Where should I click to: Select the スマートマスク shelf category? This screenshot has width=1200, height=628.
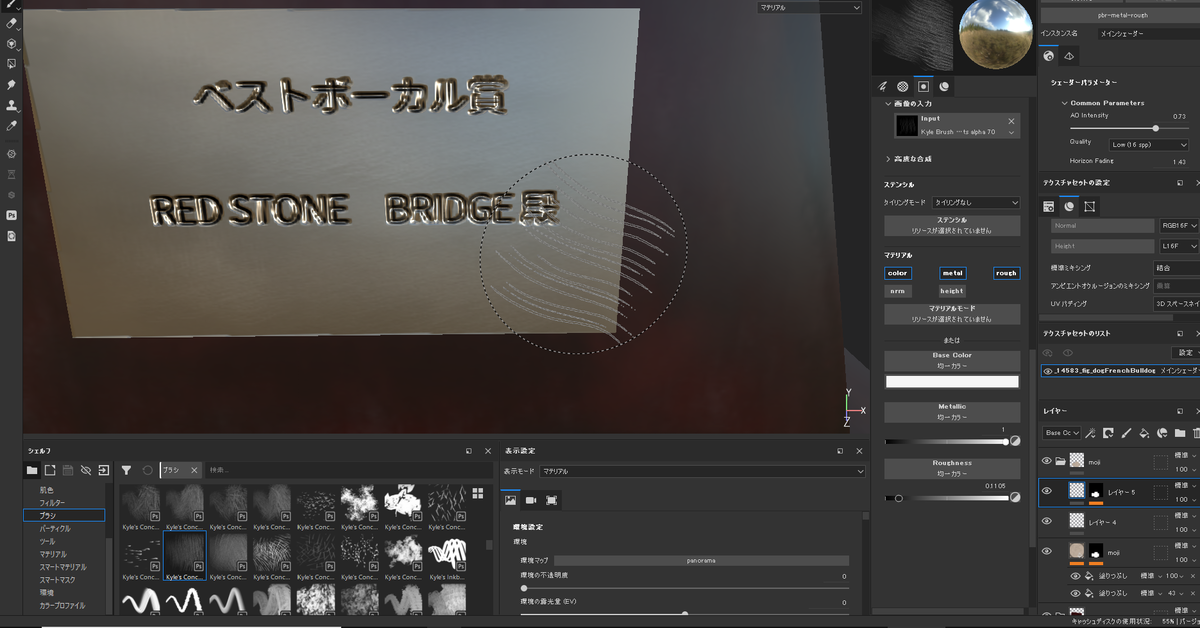click(x=56, y=579)
